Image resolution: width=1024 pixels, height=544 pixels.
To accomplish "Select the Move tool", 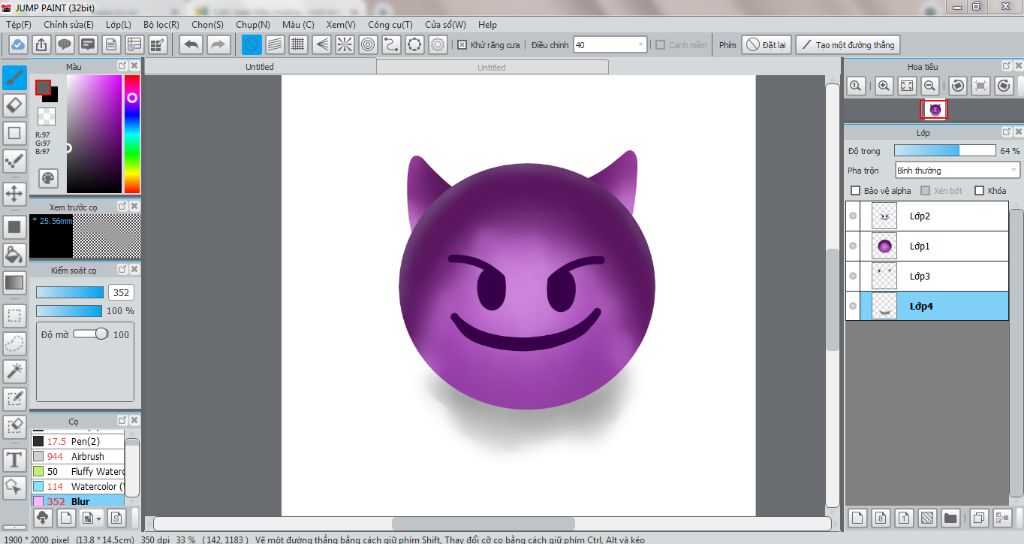I will (14, 193).
